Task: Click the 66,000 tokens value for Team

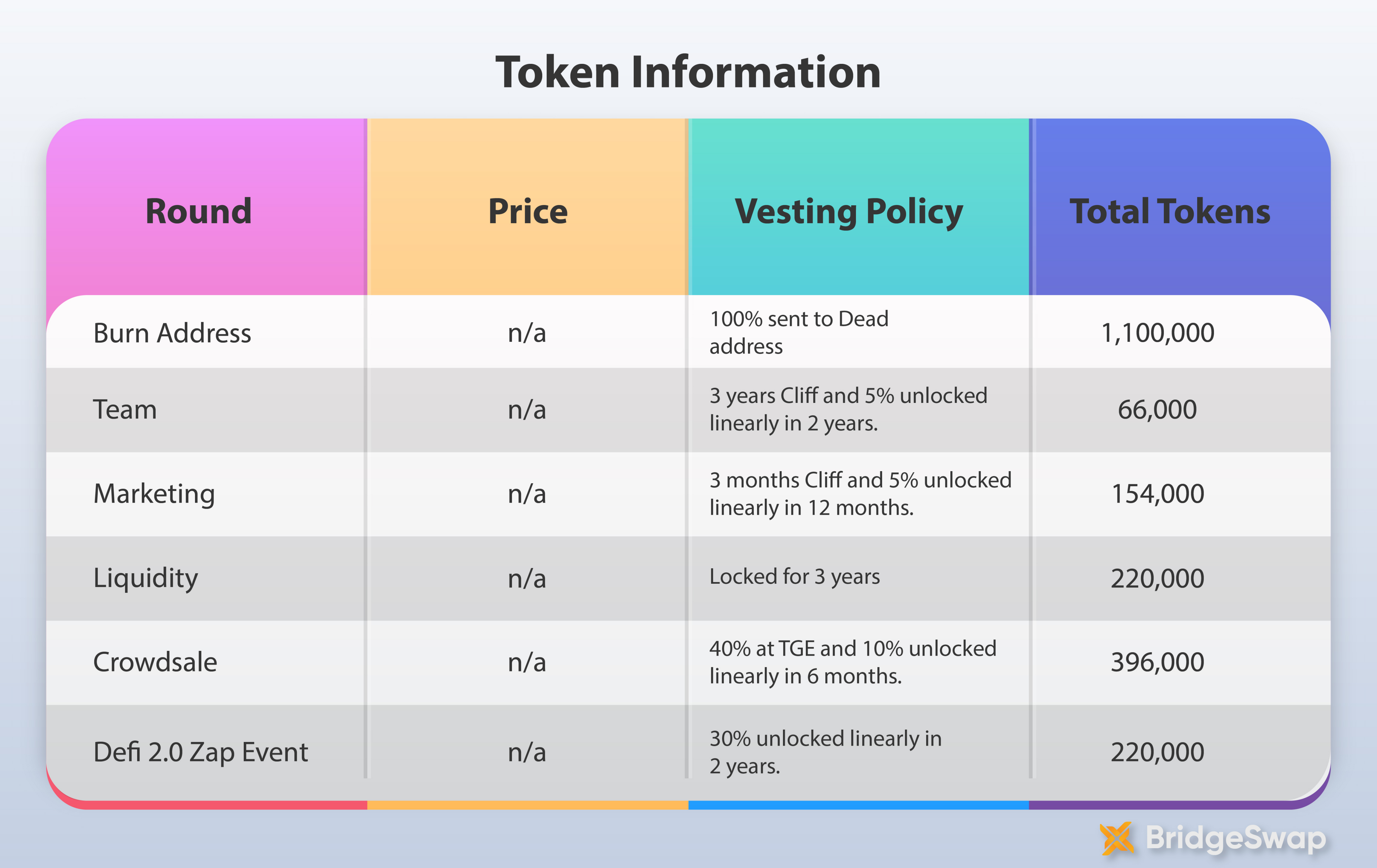Action: pos(1157,410)
